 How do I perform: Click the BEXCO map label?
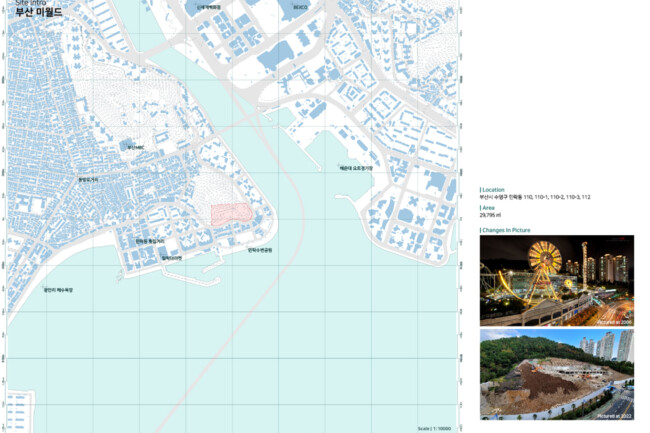click(300, 6)
